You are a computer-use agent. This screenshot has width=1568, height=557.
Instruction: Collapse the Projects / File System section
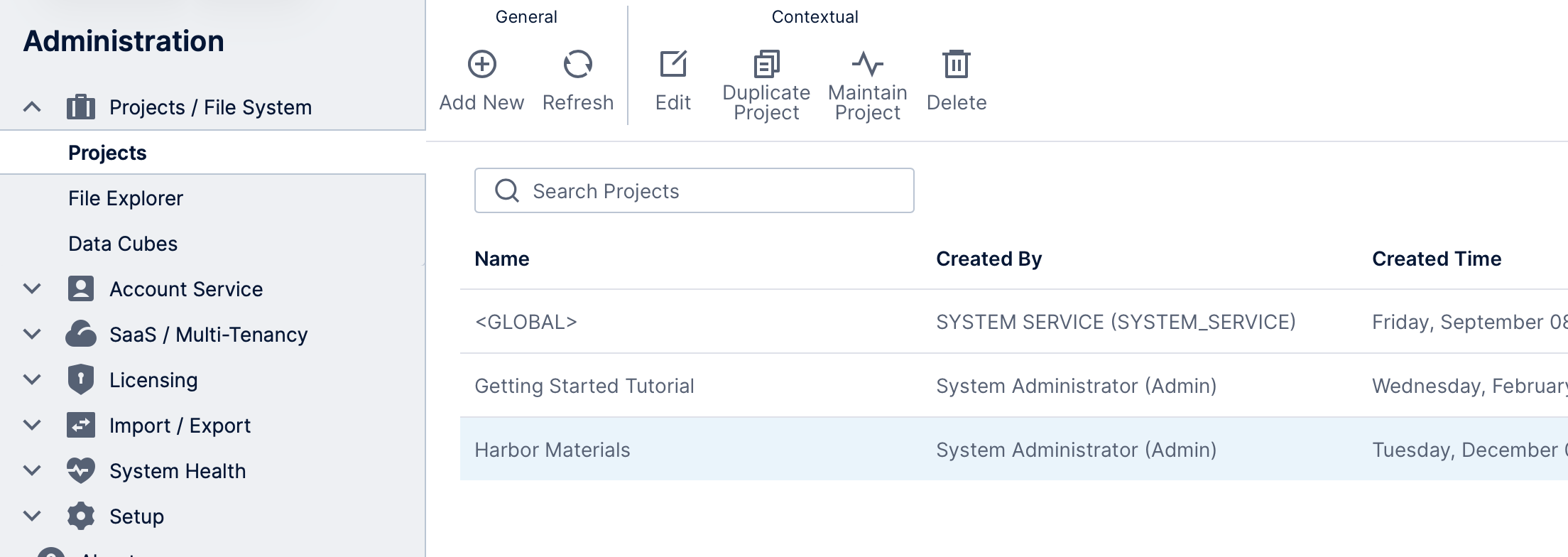click(x=32, y=107)
